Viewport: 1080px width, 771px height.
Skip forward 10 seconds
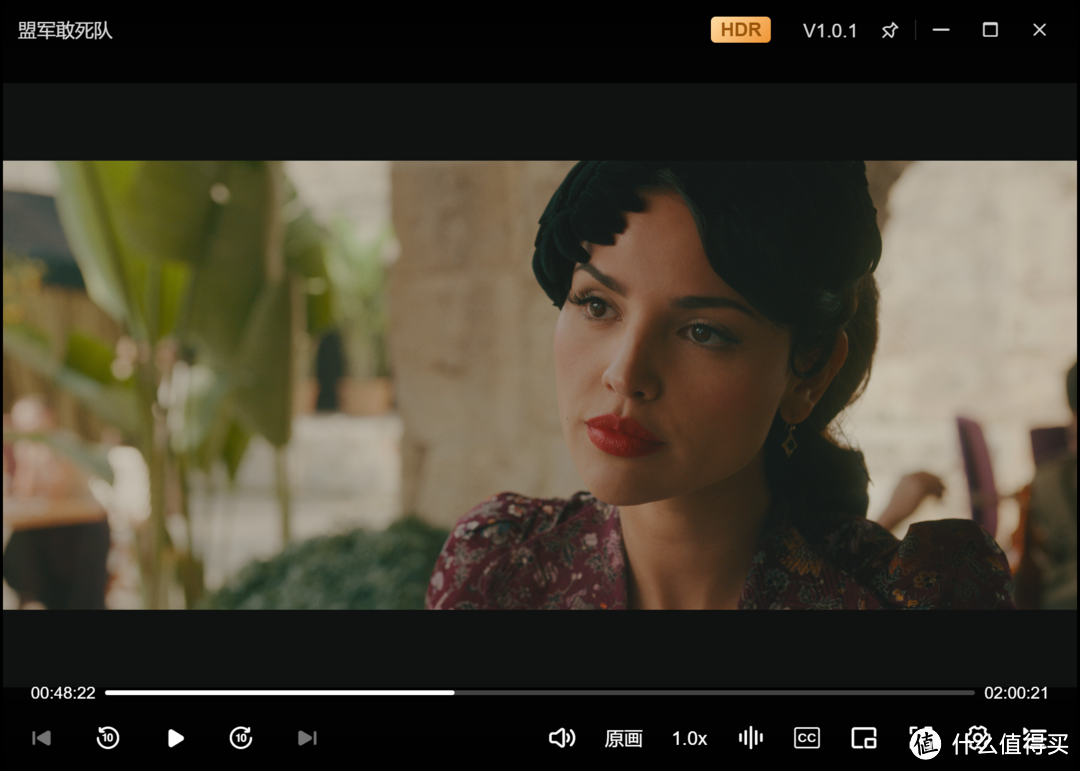coord(241,738)
